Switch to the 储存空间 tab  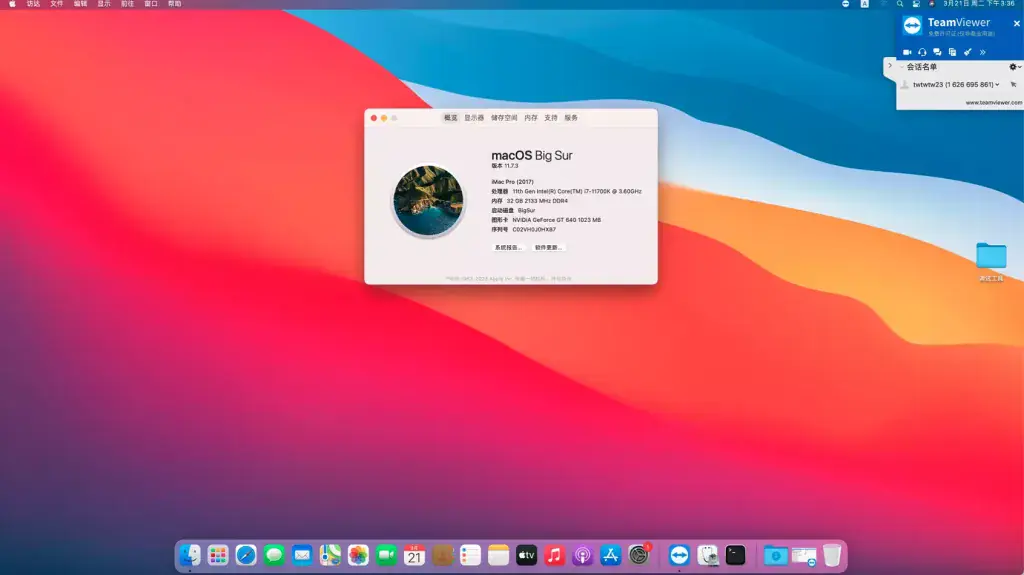504,118
